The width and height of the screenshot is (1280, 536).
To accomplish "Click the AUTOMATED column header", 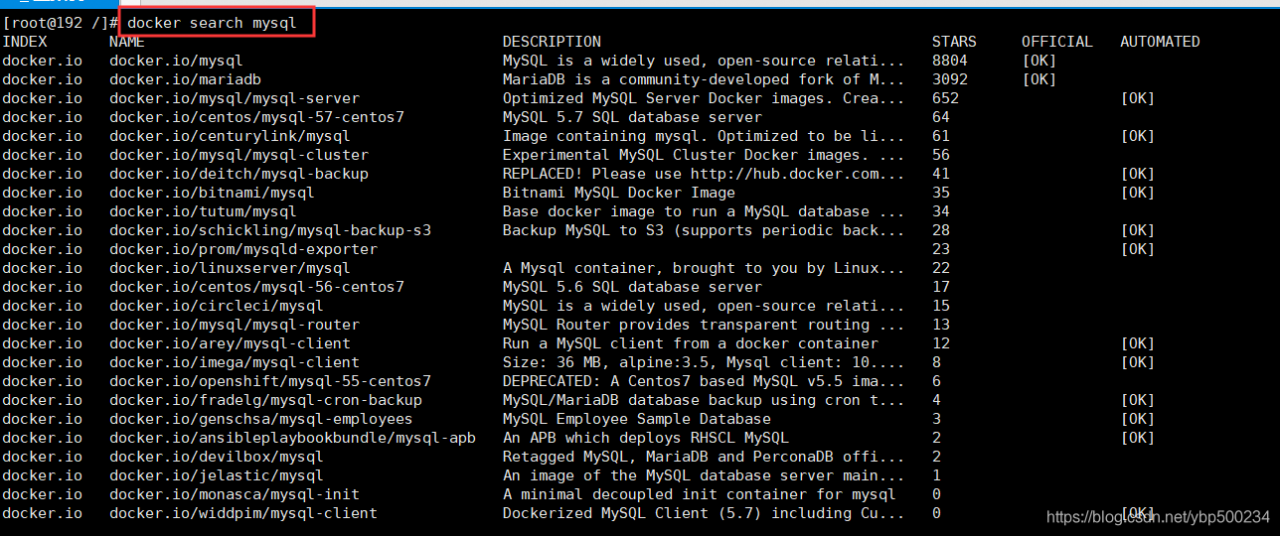I will click(1160, 42).
